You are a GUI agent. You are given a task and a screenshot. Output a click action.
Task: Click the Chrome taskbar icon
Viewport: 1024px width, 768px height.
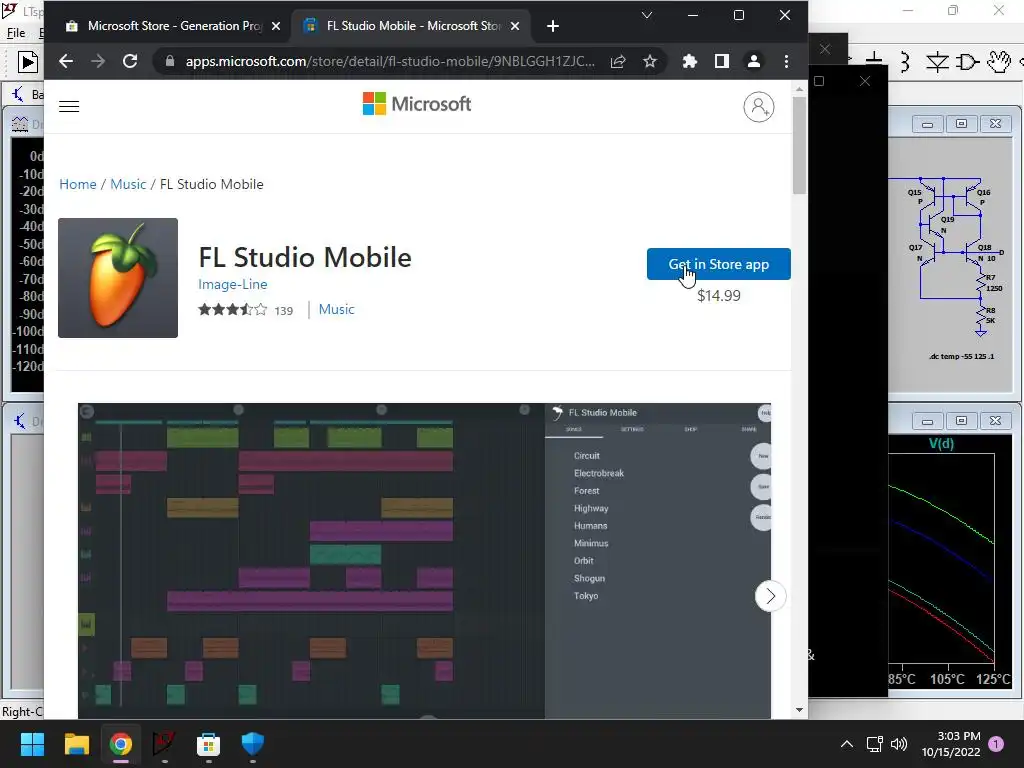[121, 744]
